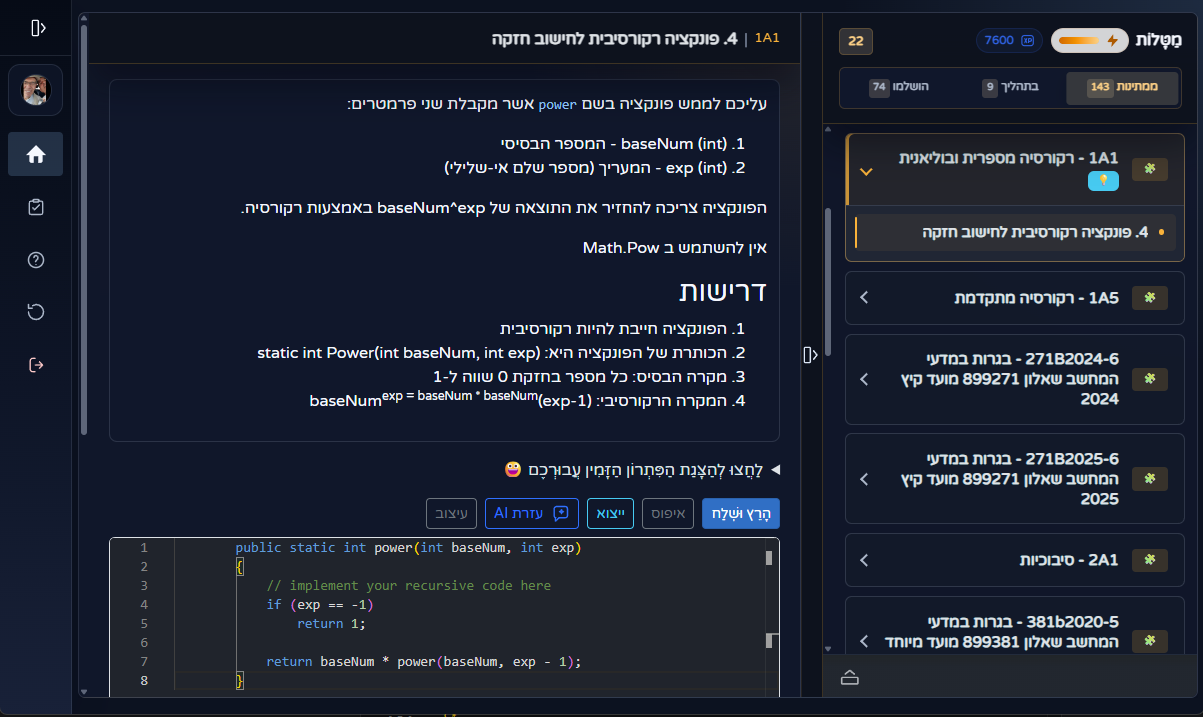Select the ממתינות 143 tab
The height and width of the screenshot is (717, 1203).
point(1123,87)
